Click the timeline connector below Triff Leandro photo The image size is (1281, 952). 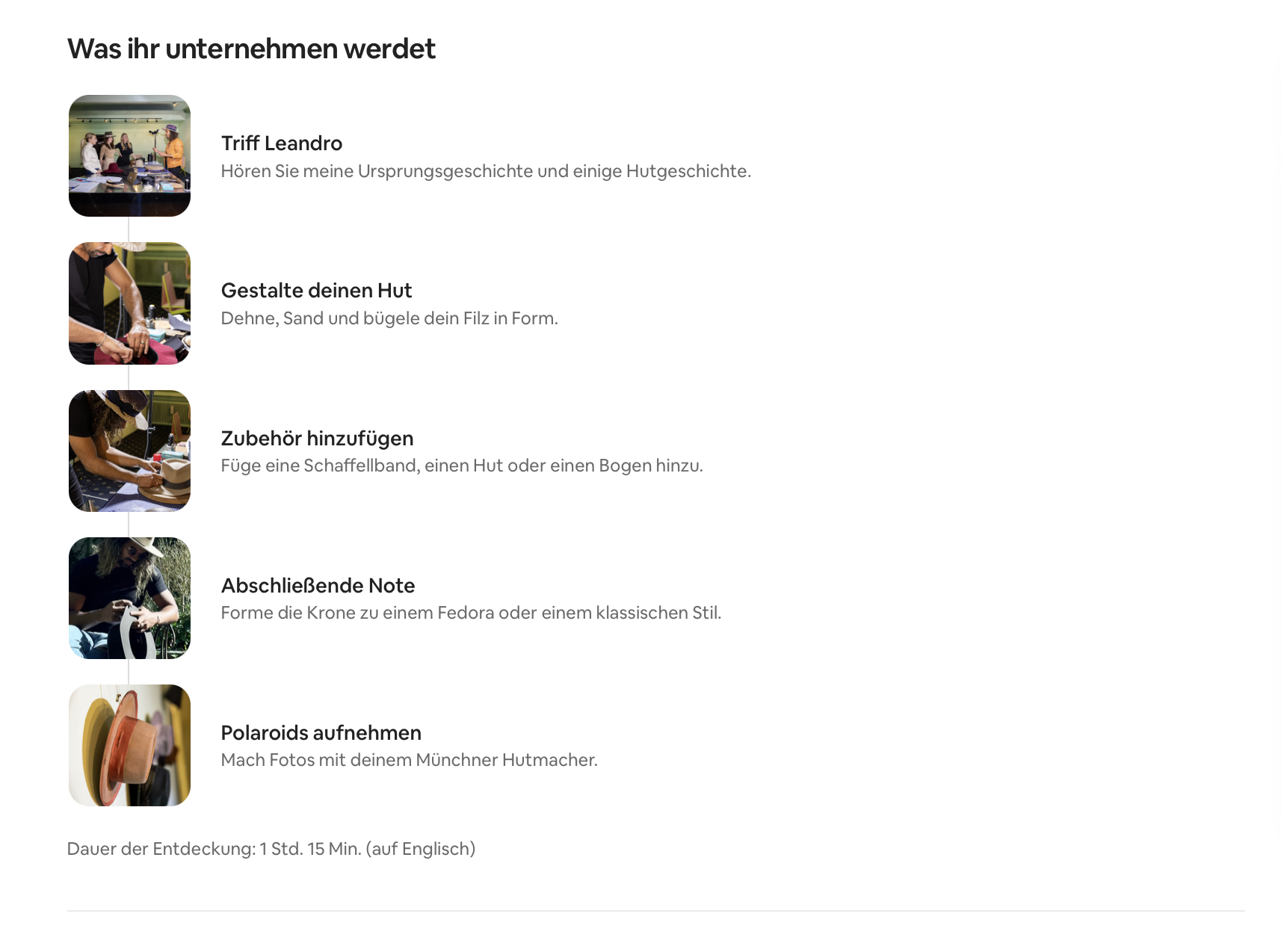(x=129, y=229)
